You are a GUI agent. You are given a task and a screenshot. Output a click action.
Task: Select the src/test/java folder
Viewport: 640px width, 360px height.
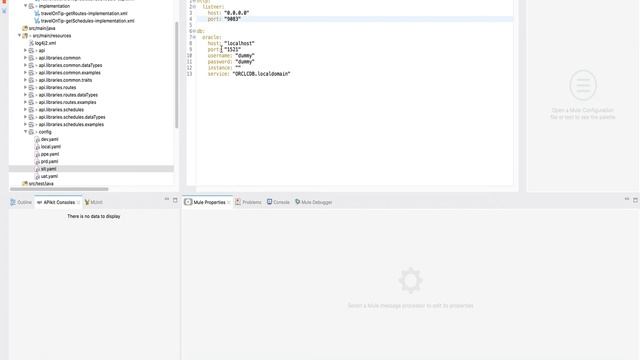pyautogui.click(x=41, y=184)
